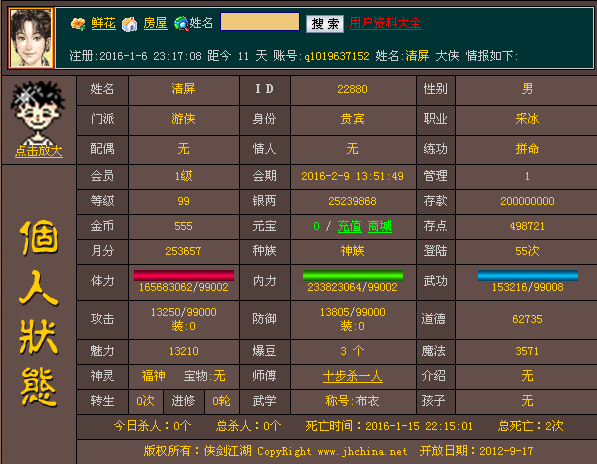
Task: Click the 爆豆 value 3 个
Action: coord(352,351)
